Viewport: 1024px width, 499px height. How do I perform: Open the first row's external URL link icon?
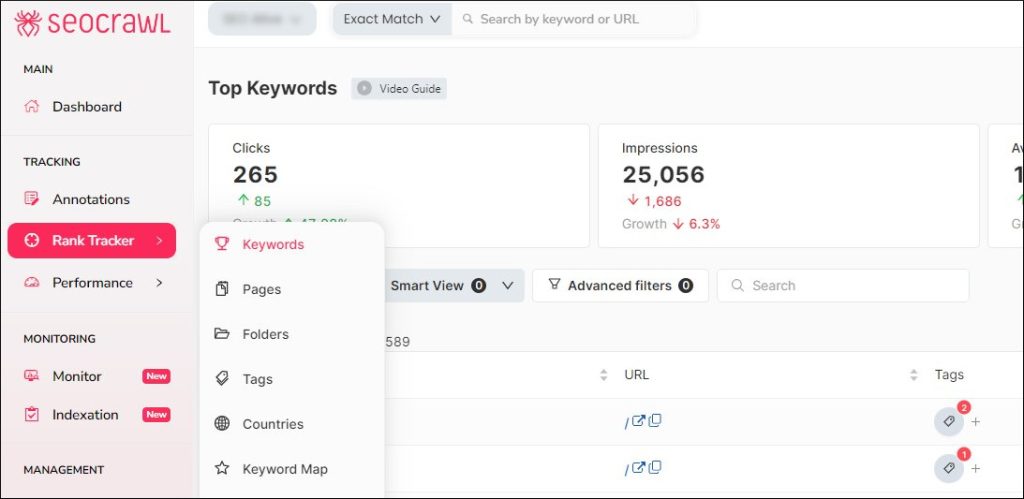click(x=638, y=421)
